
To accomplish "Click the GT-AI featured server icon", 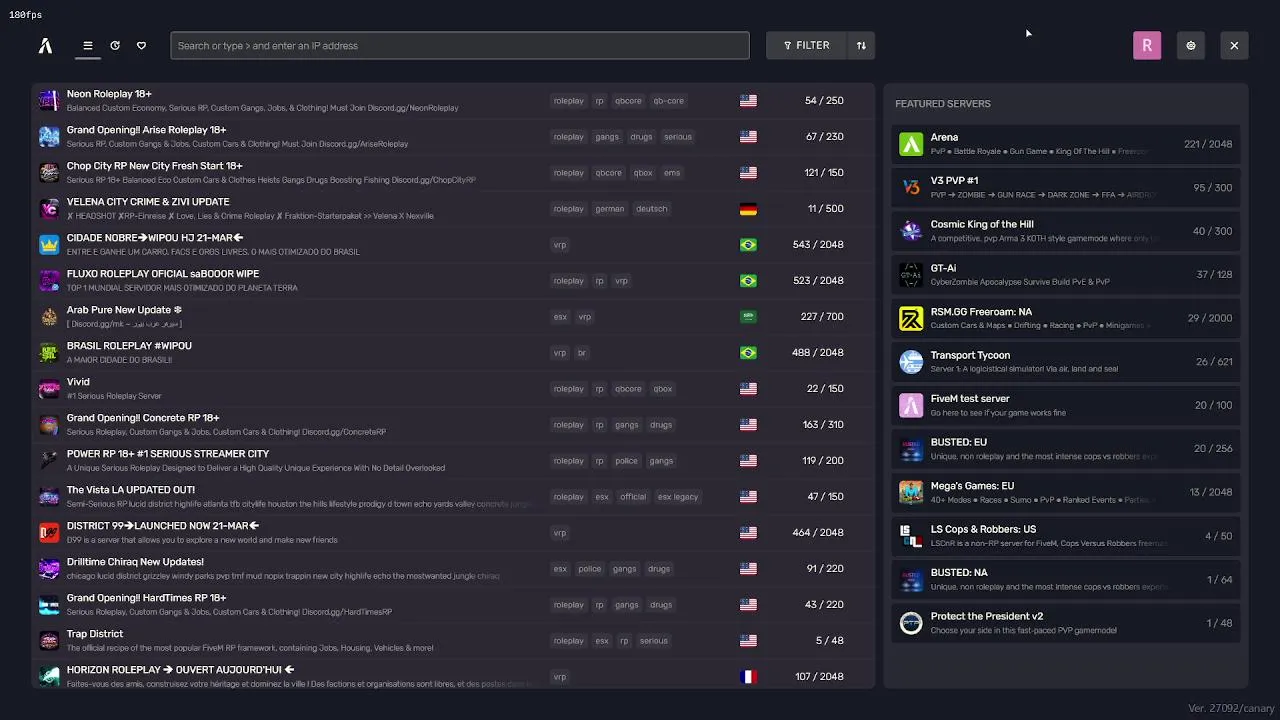I will tap(911, 274).
